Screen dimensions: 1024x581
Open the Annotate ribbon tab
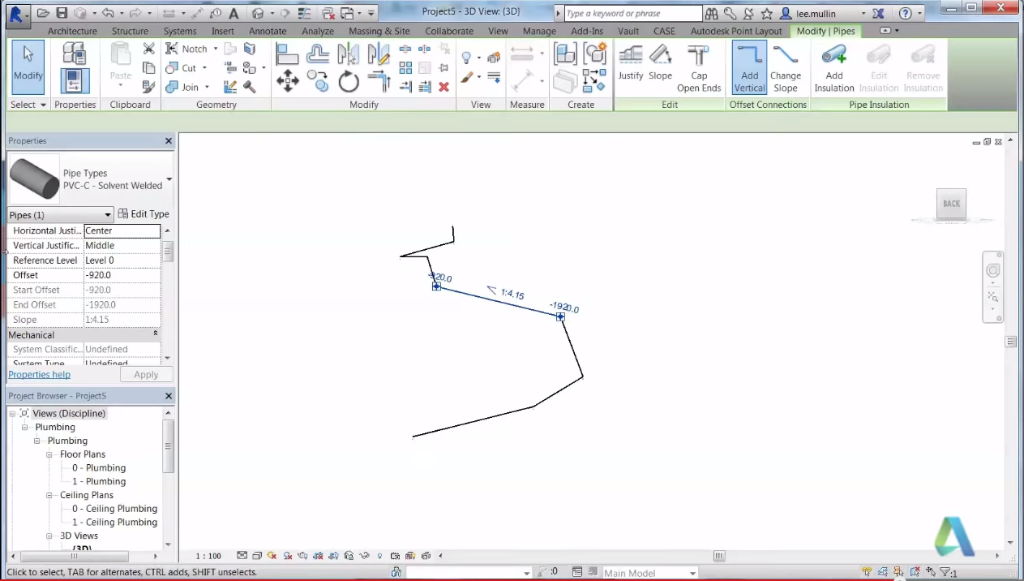267,31
